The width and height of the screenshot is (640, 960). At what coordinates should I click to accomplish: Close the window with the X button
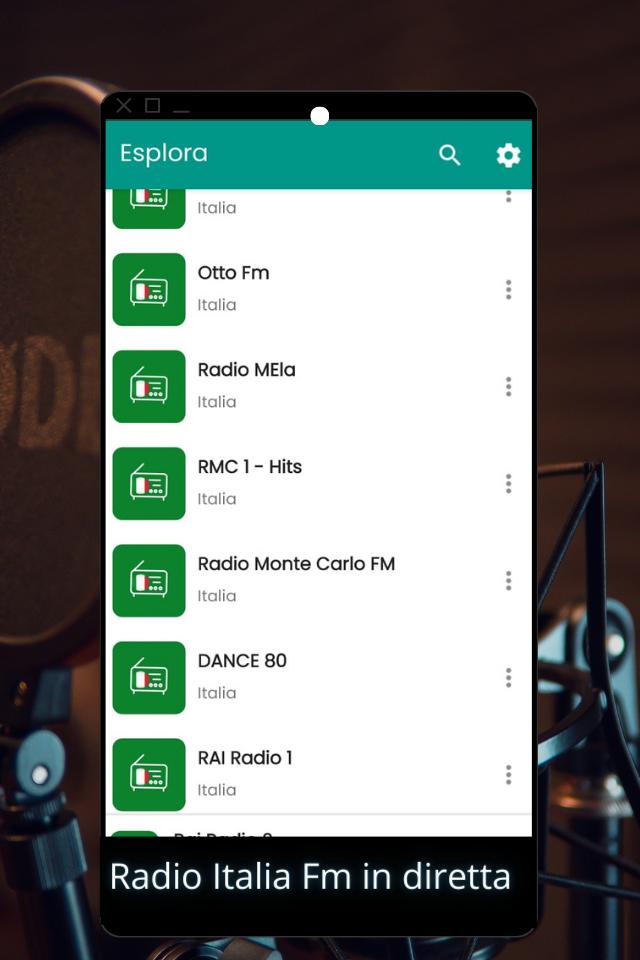pos(124,105)
